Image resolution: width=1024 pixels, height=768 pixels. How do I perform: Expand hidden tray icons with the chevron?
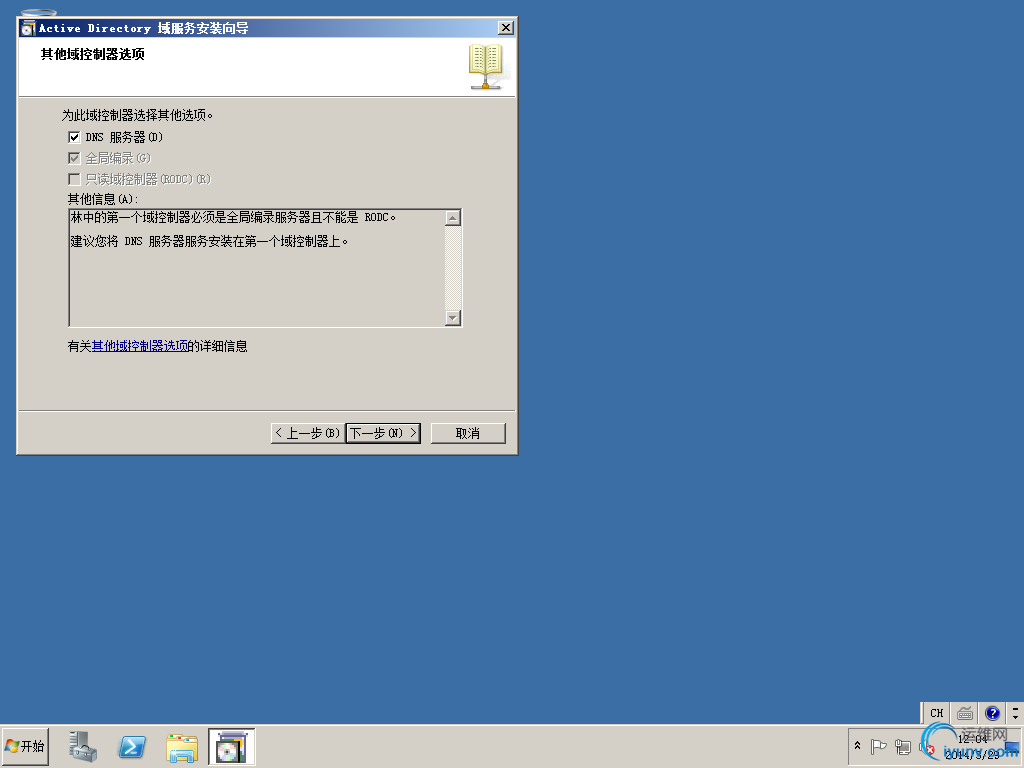[857, 746]
